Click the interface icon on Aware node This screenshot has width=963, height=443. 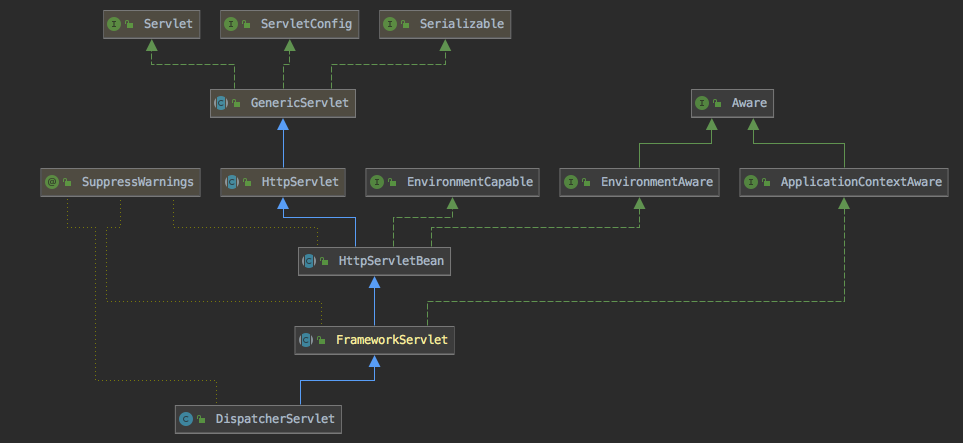(x=702, y=102)
